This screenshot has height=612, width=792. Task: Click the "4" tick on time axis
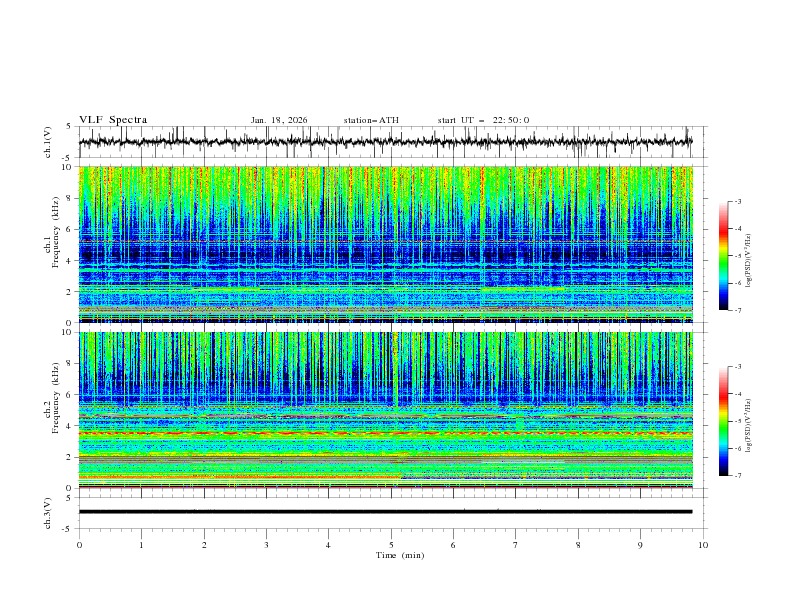click(328, 545)
